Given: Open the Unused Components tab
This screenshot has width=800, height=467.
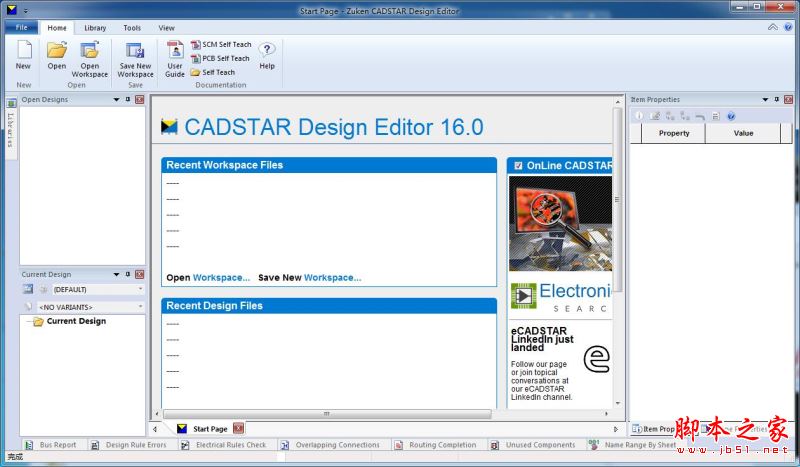Looking at the screenshot, I should tap(533, 445).
